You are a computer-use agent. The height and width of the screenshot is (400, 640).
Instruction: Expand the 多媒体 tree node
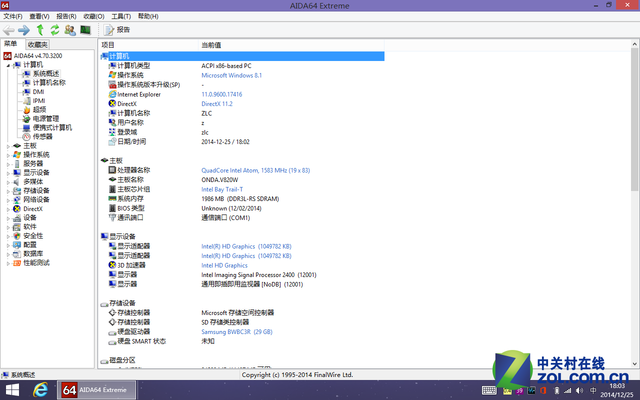click(8, 182)
